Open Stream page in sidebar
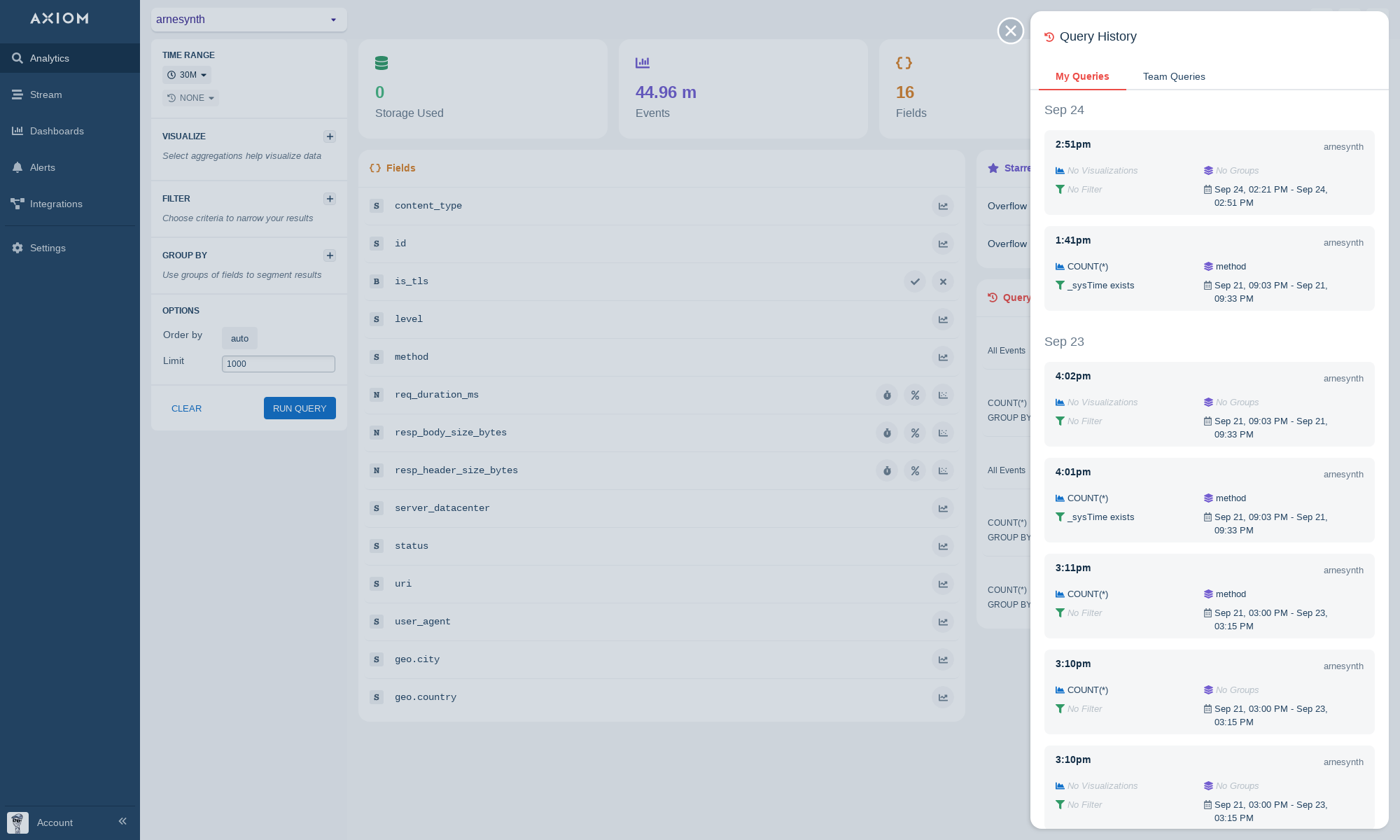 pyautogui.click(x=45, y=94)
